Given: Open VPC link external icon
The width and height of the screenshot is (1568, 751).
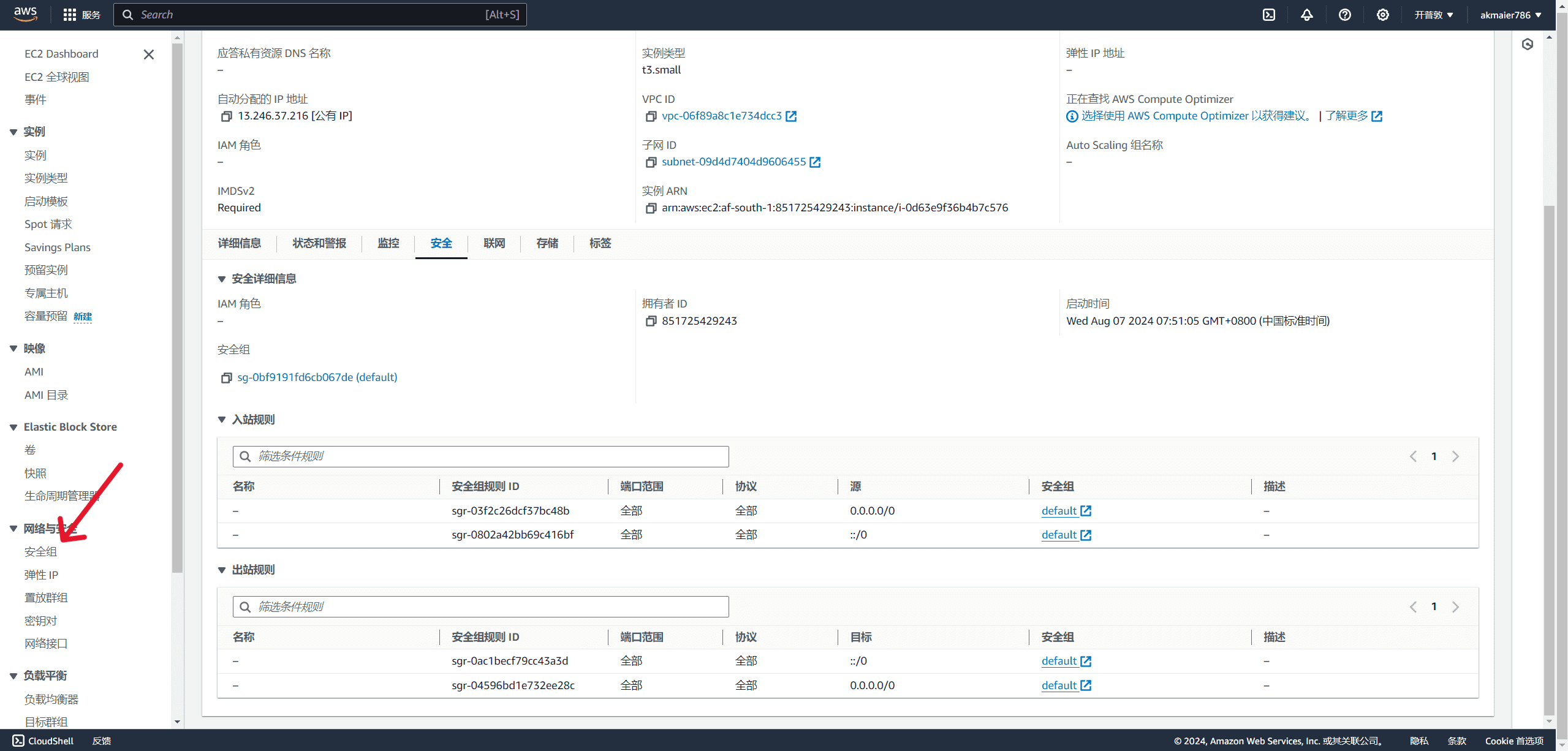Looking at the screenshot, I should click(791, 116).
